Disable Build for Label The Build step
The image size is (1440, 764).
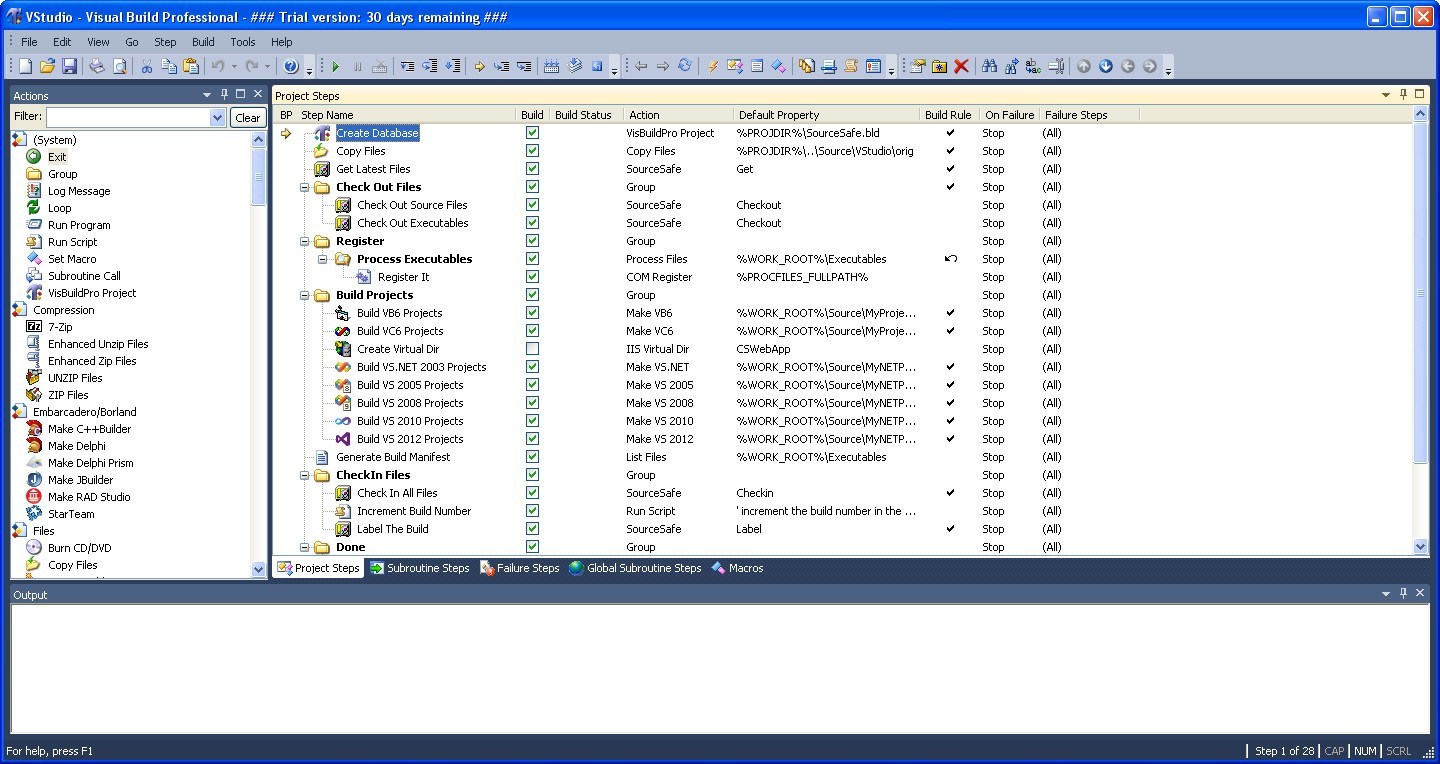coord(533,529)
